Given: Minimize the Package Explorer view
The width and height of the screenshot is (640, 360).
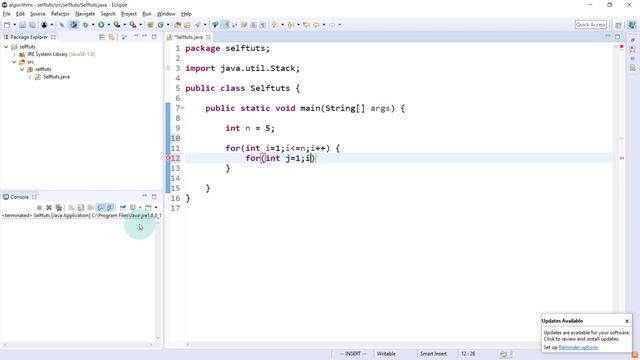Looking at the screenshot, I should (x=144, y=37).
